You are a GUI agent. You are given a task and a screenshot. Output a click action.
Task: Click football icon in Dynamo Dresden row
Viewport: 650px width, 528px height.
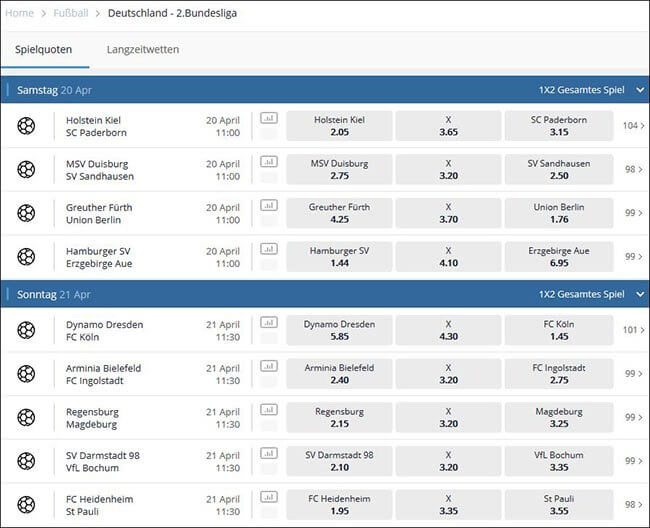26,330
